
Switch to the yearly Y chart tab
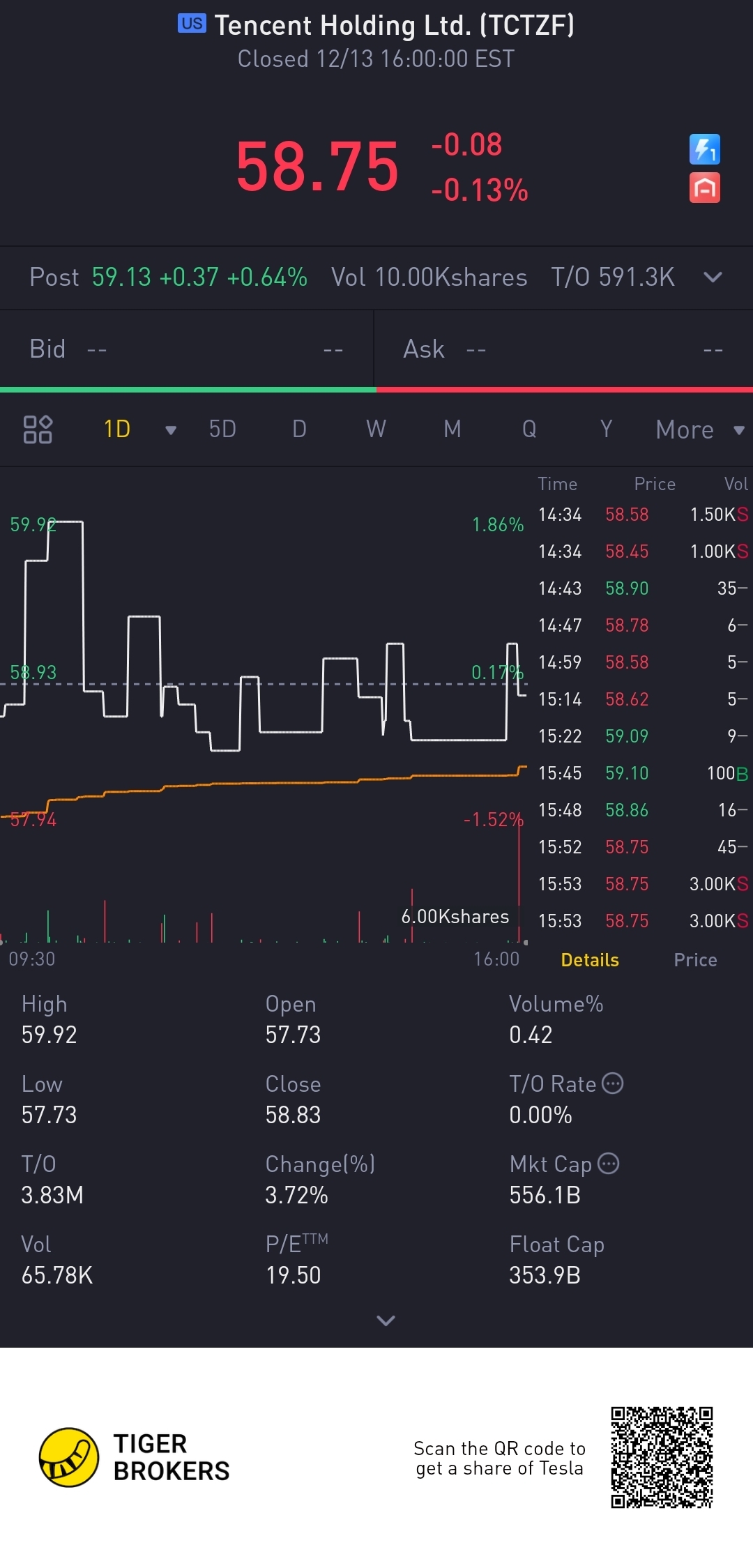click(x=606, y=429)
